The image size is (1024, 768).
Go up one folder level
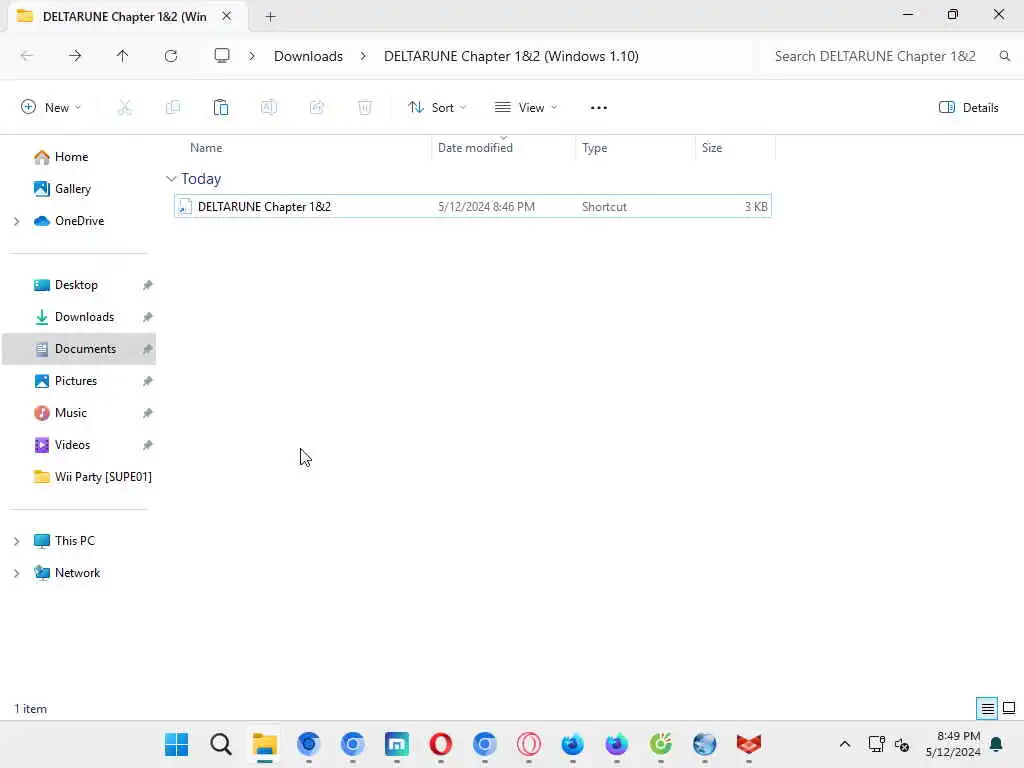coord(122,56)
